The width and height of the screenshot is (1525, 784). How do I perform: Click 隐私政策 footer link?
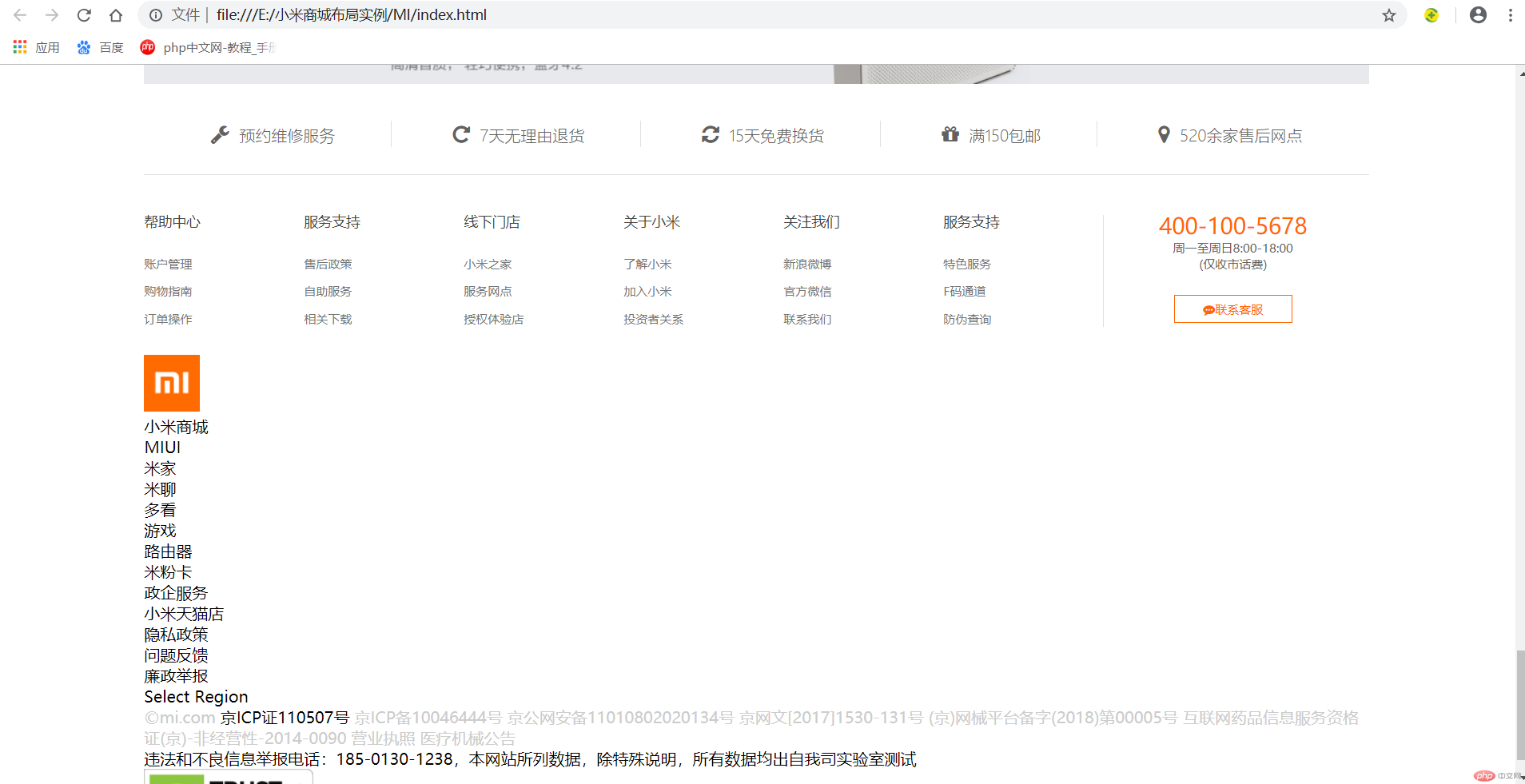pos(176,635)
